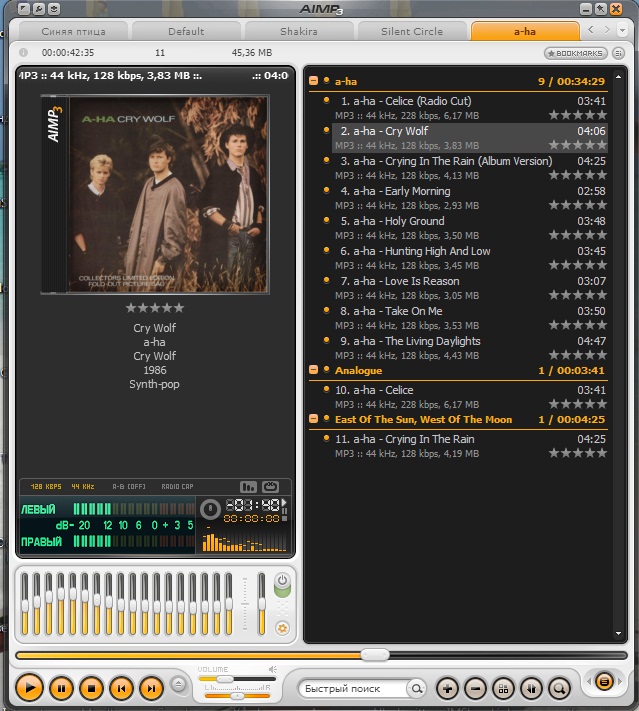Image resolution: width=639 pixels, height=711 pixels.
Task: Open the playlist management grid button
Action: pyautogui.click(x=503, y=689)
